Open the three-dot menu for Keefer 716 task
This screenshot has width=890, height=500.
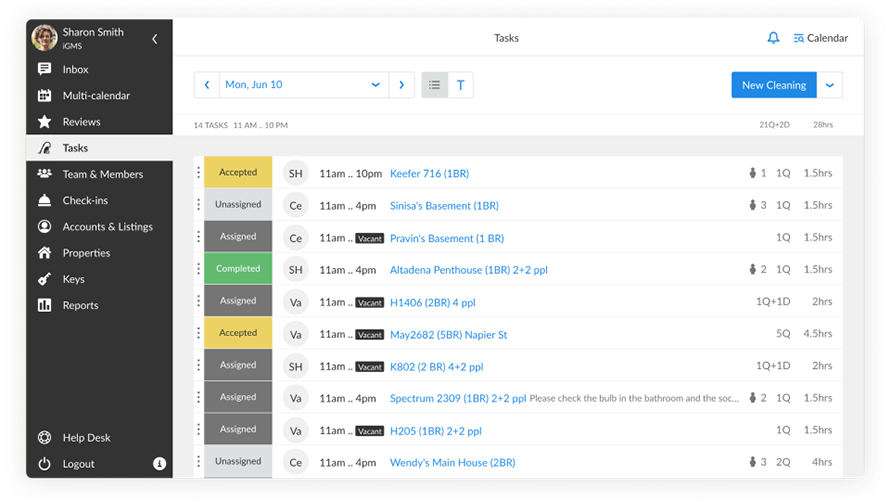pos(199,173)
